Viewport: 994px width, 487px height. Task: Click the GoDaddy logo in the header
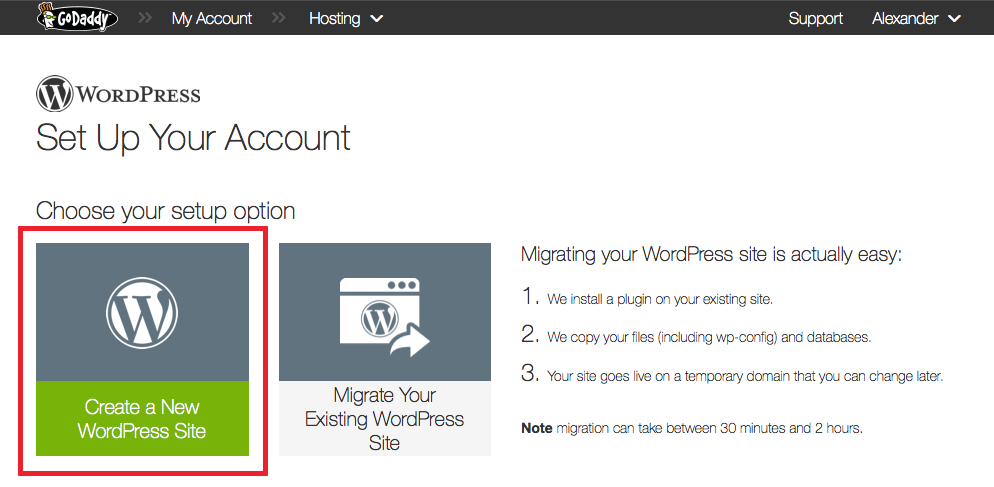click(x=77, y=17)
